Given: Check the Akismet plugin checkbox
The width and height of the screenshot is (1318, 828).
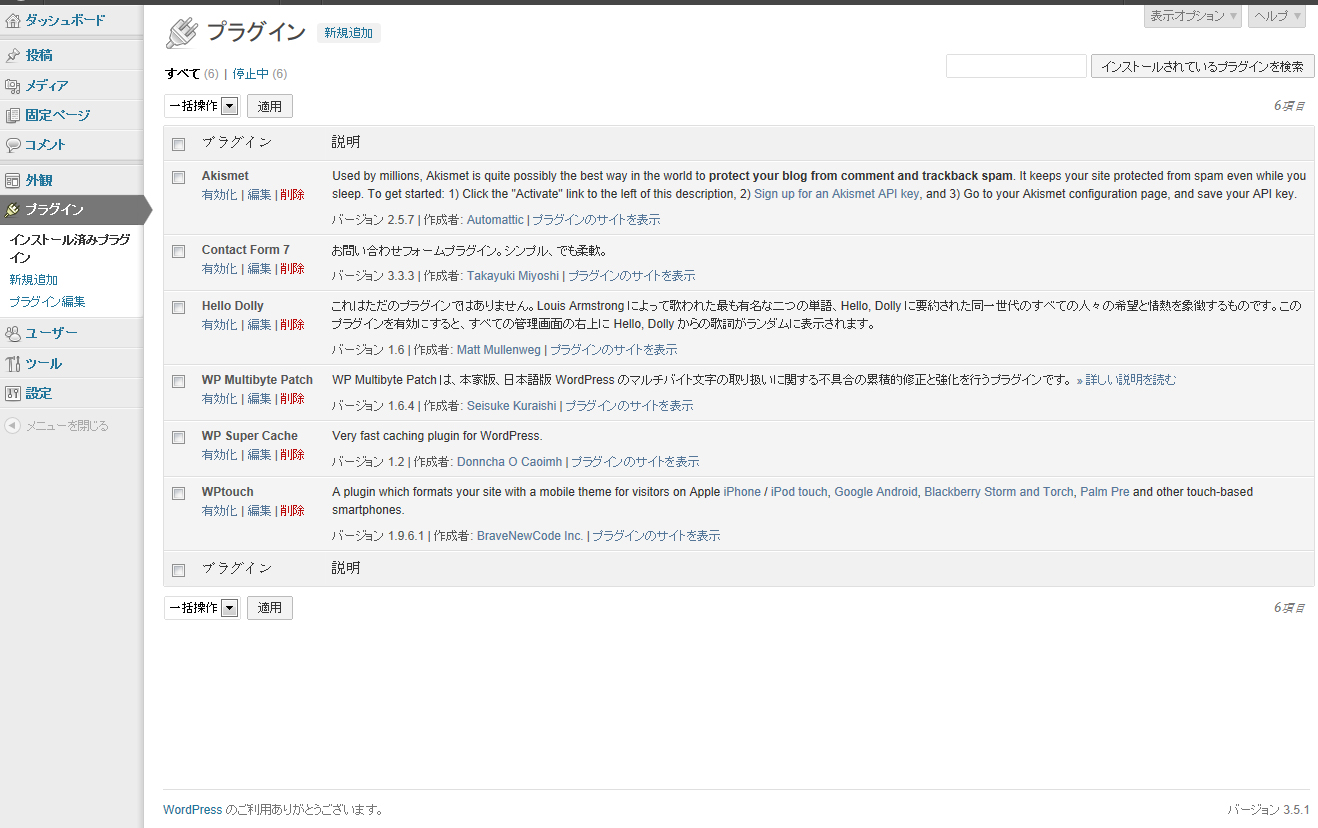Looking at the screenshot, I should point(179,177).
